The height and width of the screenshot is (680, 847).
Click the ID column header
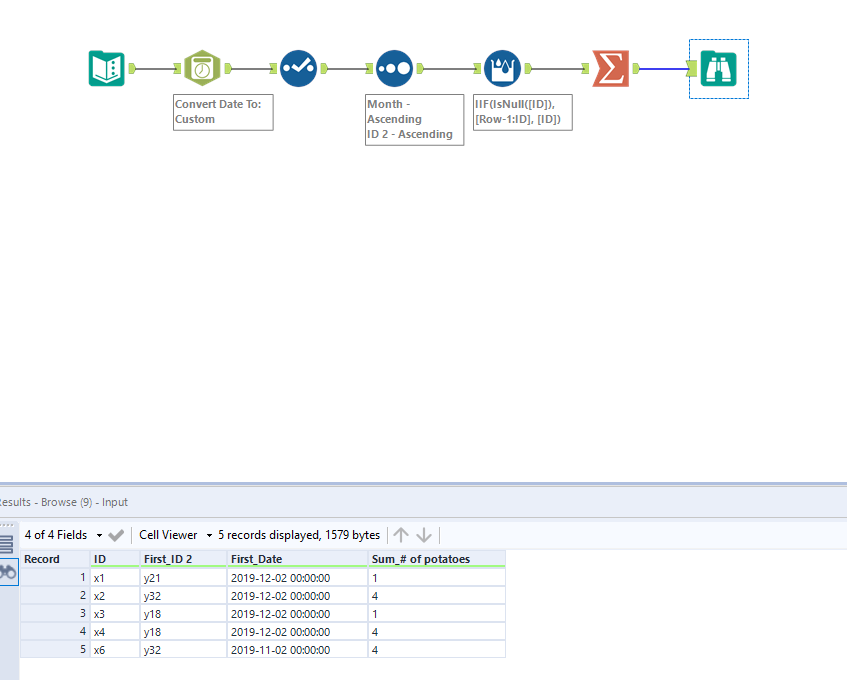coord(115,559)
